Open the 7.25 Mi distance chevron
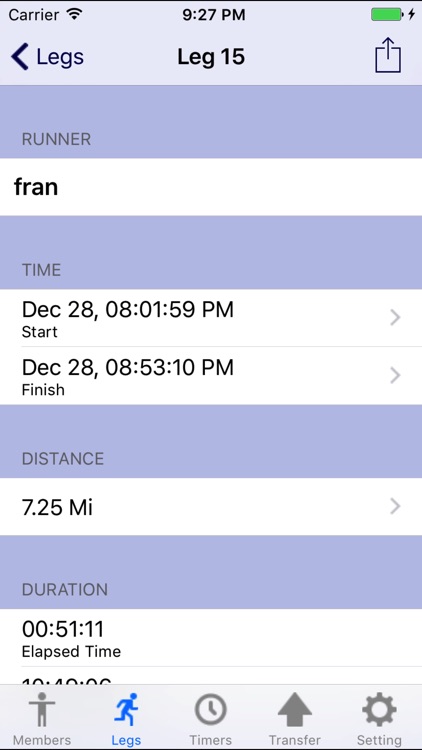Screen dimensions: 422x750 pyautogui.click(x=395, y=506)
